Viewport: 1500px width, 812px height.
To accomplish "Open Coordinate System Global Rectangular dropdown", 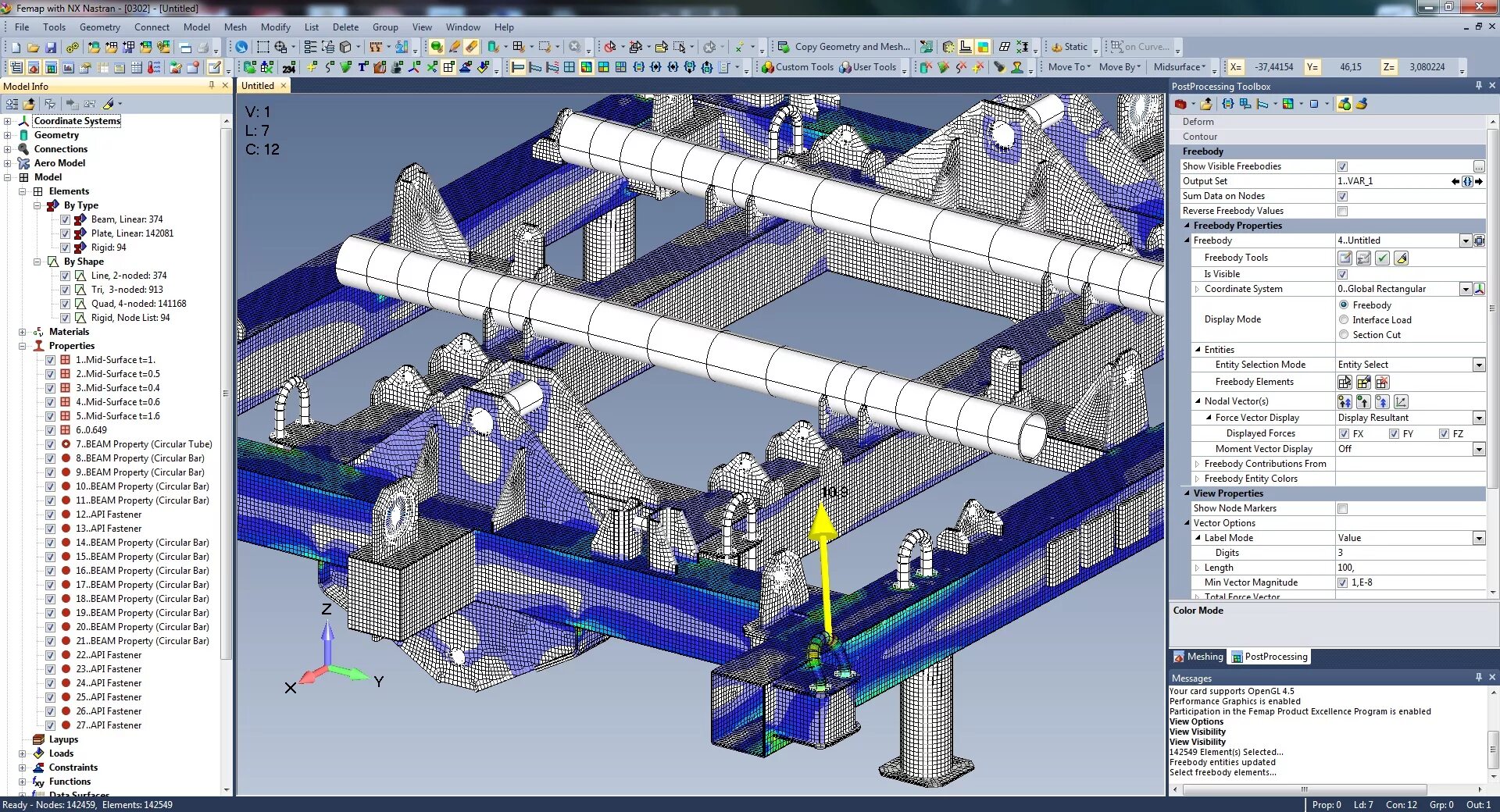I will click(1466, 289).
